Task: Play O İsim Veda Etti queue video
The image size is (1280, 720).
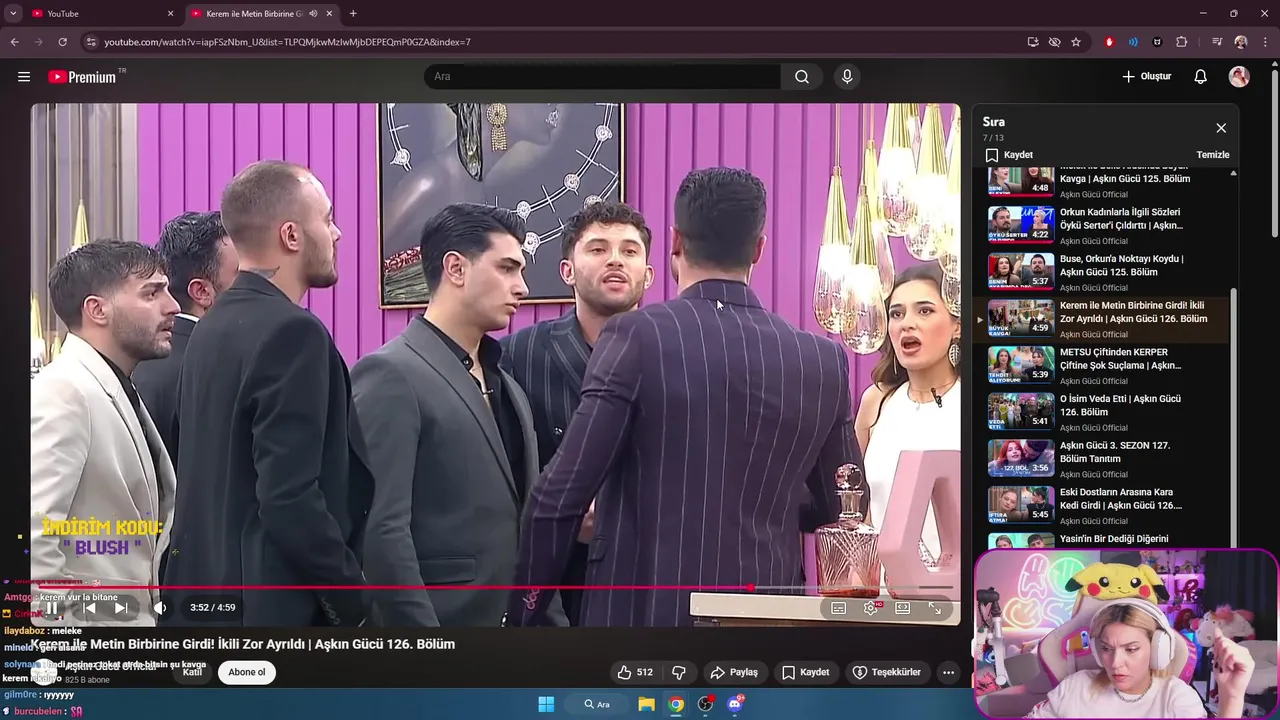Action: point(1106,412)
